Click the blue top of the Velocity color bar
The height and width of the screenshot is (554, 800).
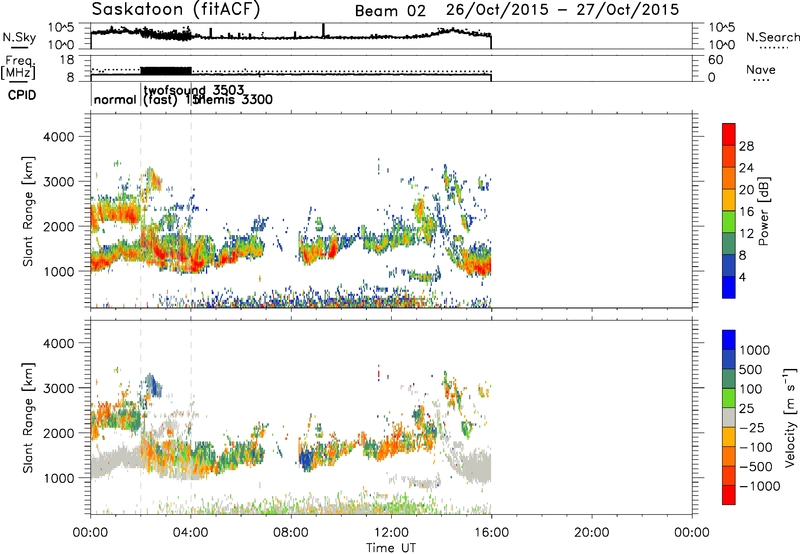point(729,340)
